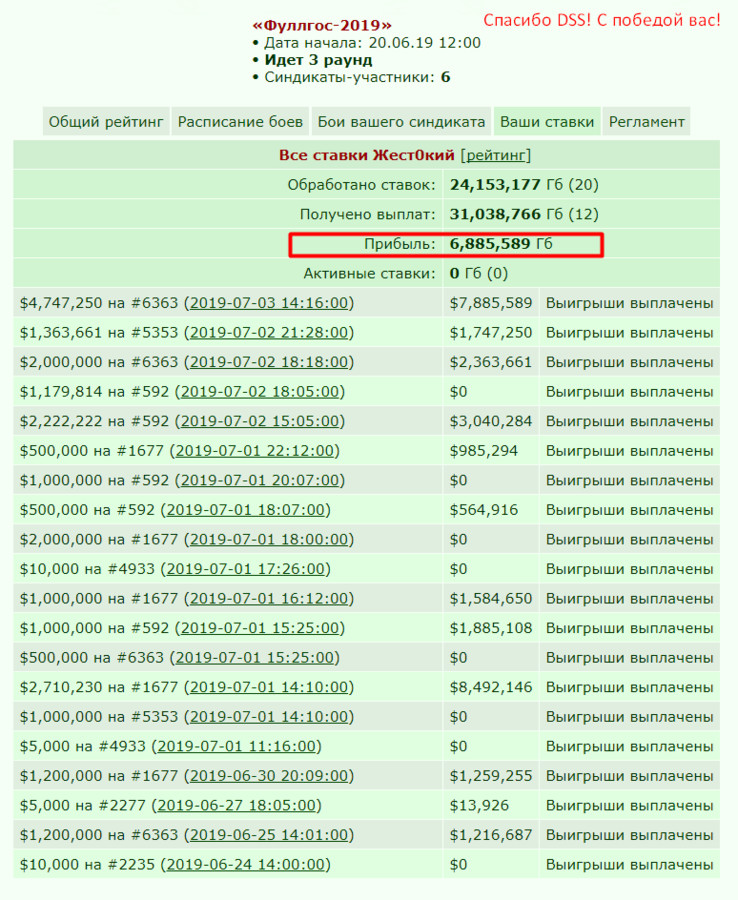Open the Регламент tab
Image resolution: width=738 pixels, height=900 pixels.
point(646,122)
